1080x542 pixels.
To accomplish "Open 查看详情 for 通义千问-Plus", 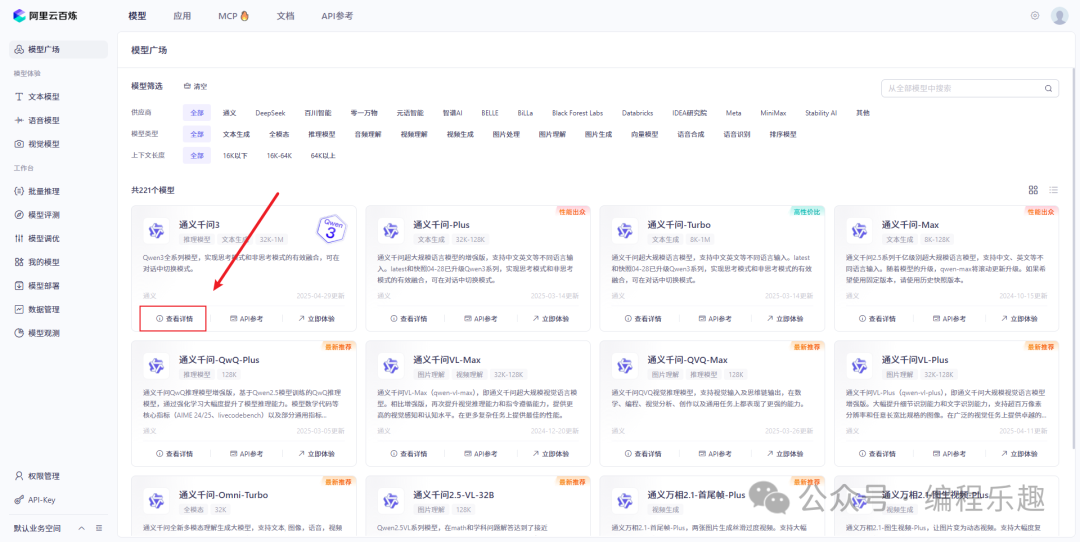I will point(408,319).
